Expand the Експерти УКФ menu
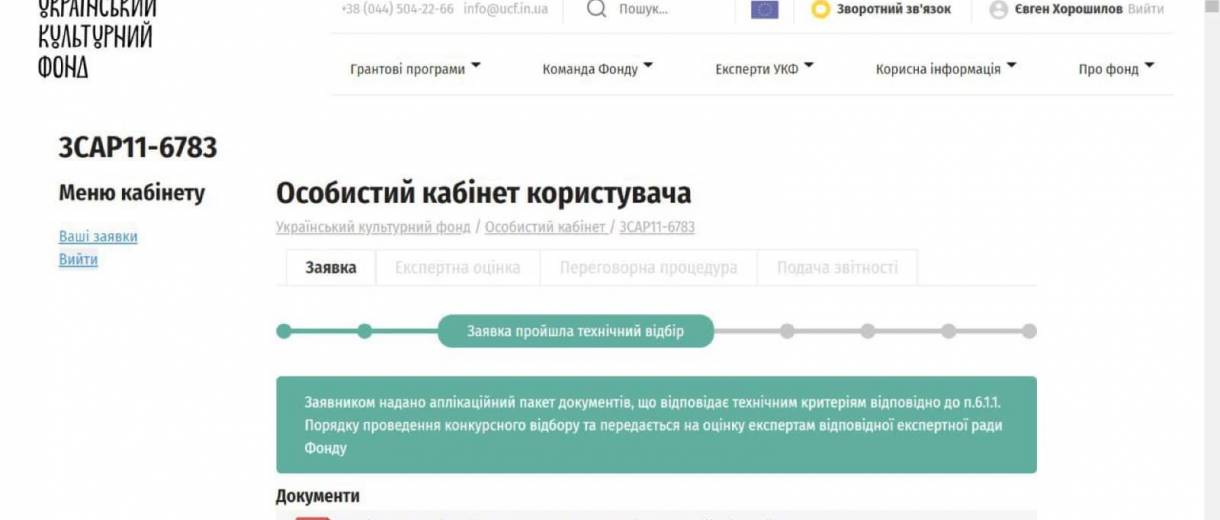 [x=764, y=69]
